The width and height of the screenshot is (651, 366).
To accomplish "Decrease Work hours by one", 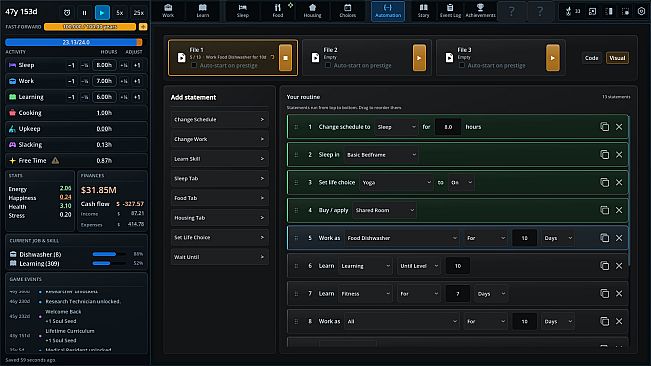I will 71,81.
